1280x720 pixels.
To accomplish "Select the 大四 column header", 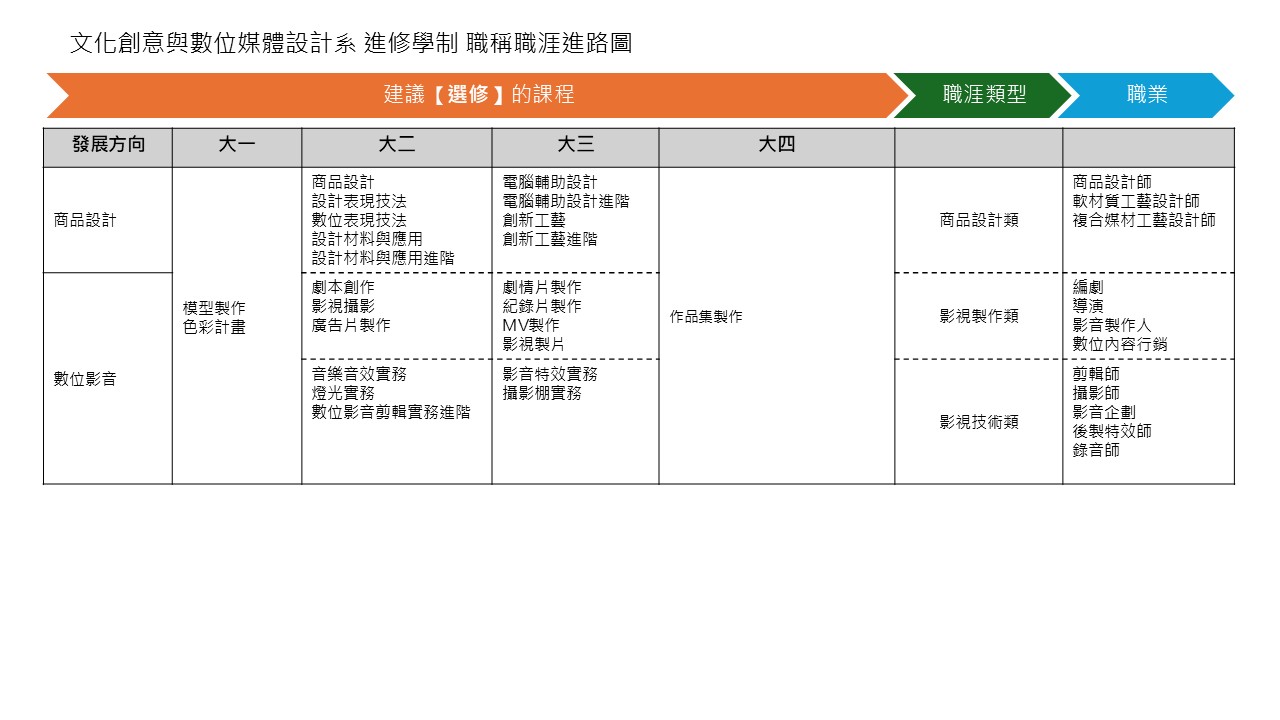I will [x=776, y=146].
